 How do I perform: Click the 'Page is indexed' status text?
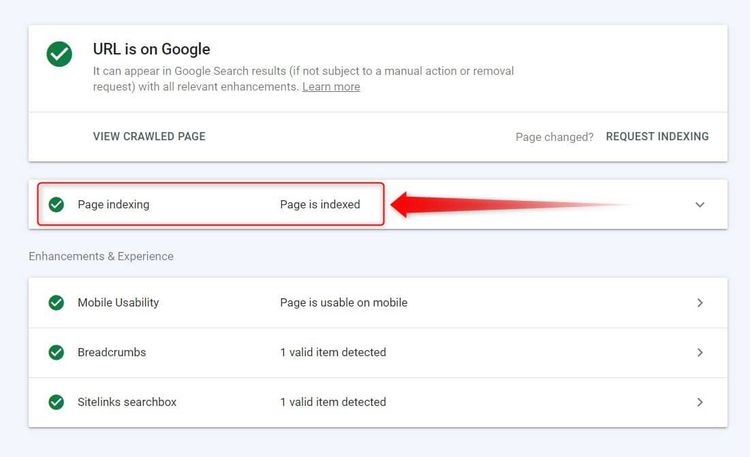tap(319, 204)
